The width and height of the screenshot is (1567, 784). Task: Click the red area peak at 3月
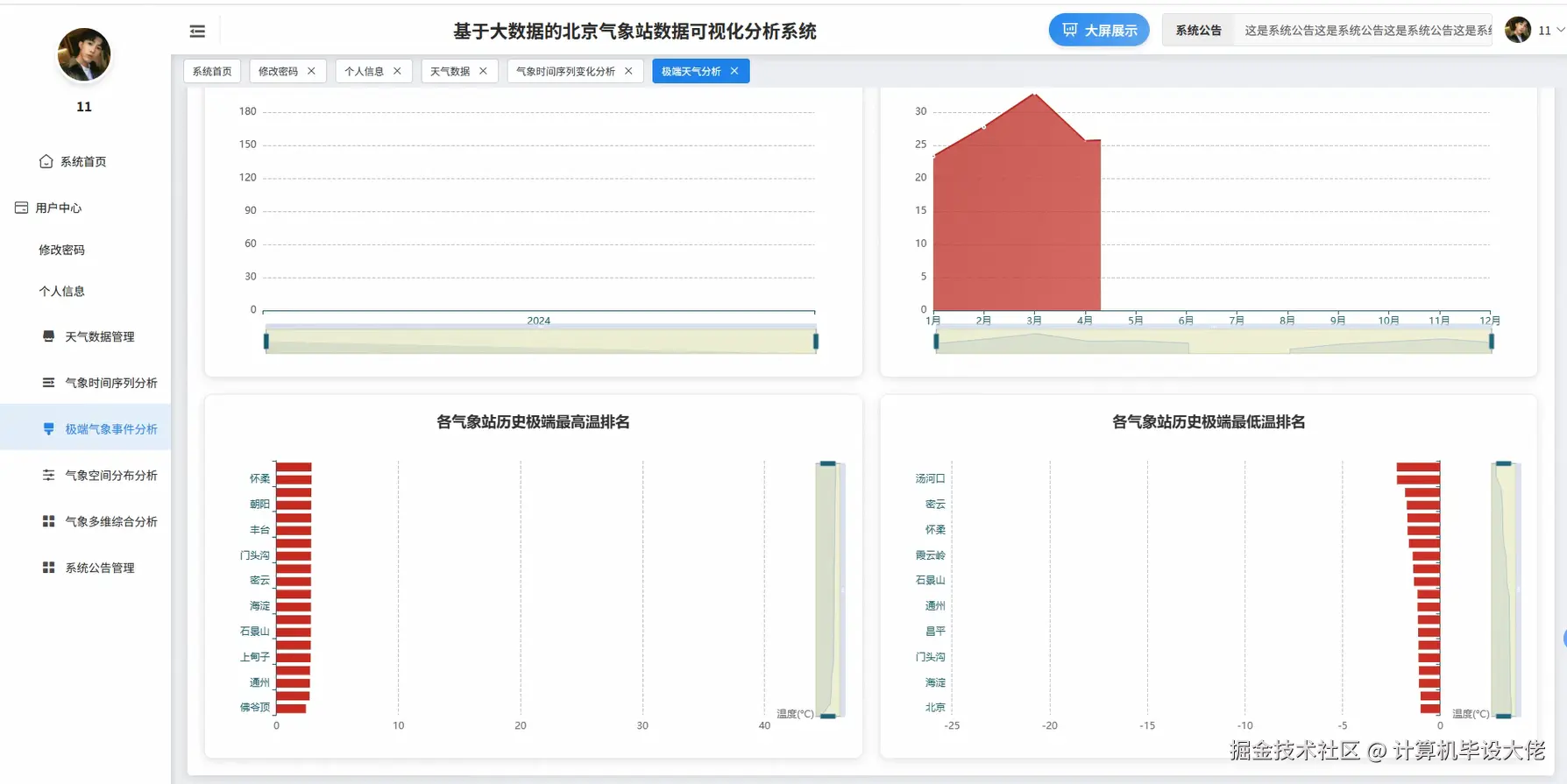pyautogui.click(x=1035, y=95)
